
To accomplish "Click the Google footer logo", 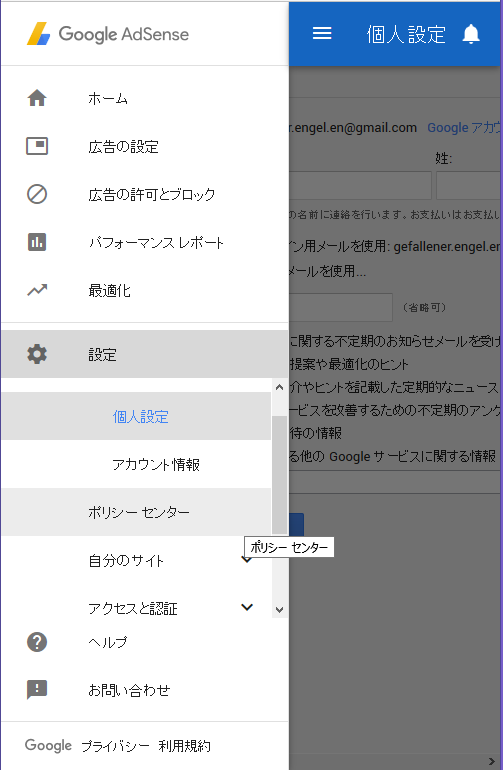I will (48, 745).
